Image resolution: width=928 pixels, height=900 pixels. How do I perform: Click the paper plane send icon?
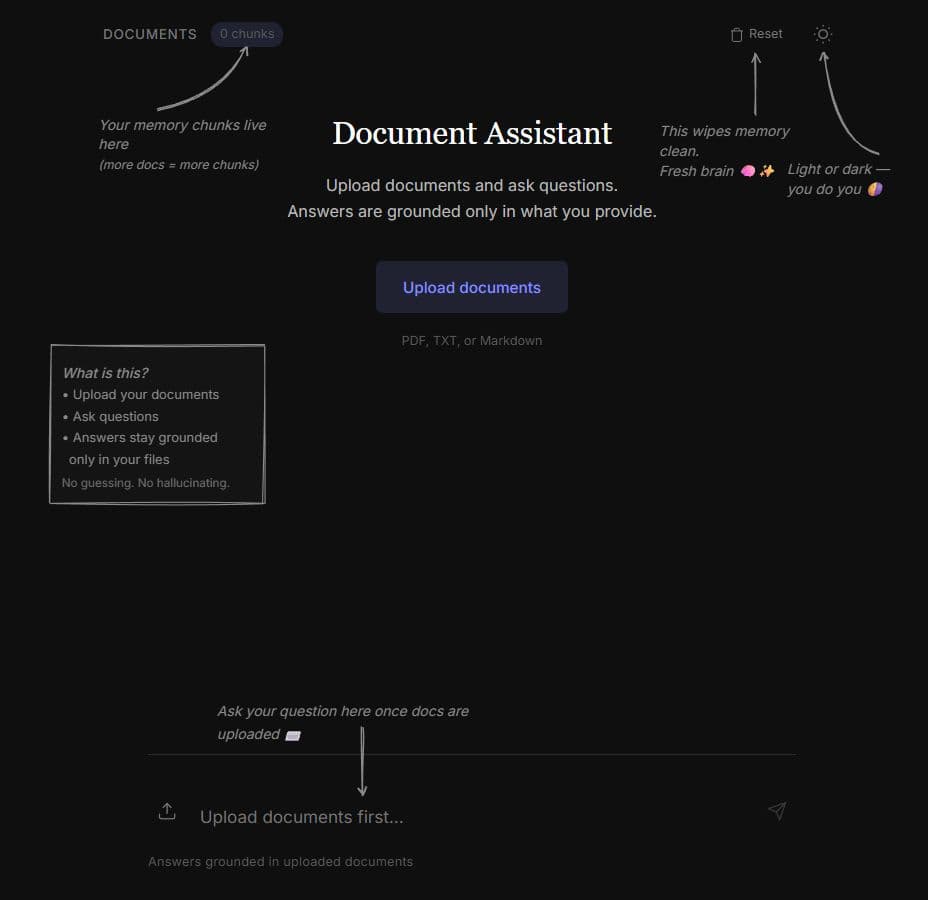click(x=777, y=811)
